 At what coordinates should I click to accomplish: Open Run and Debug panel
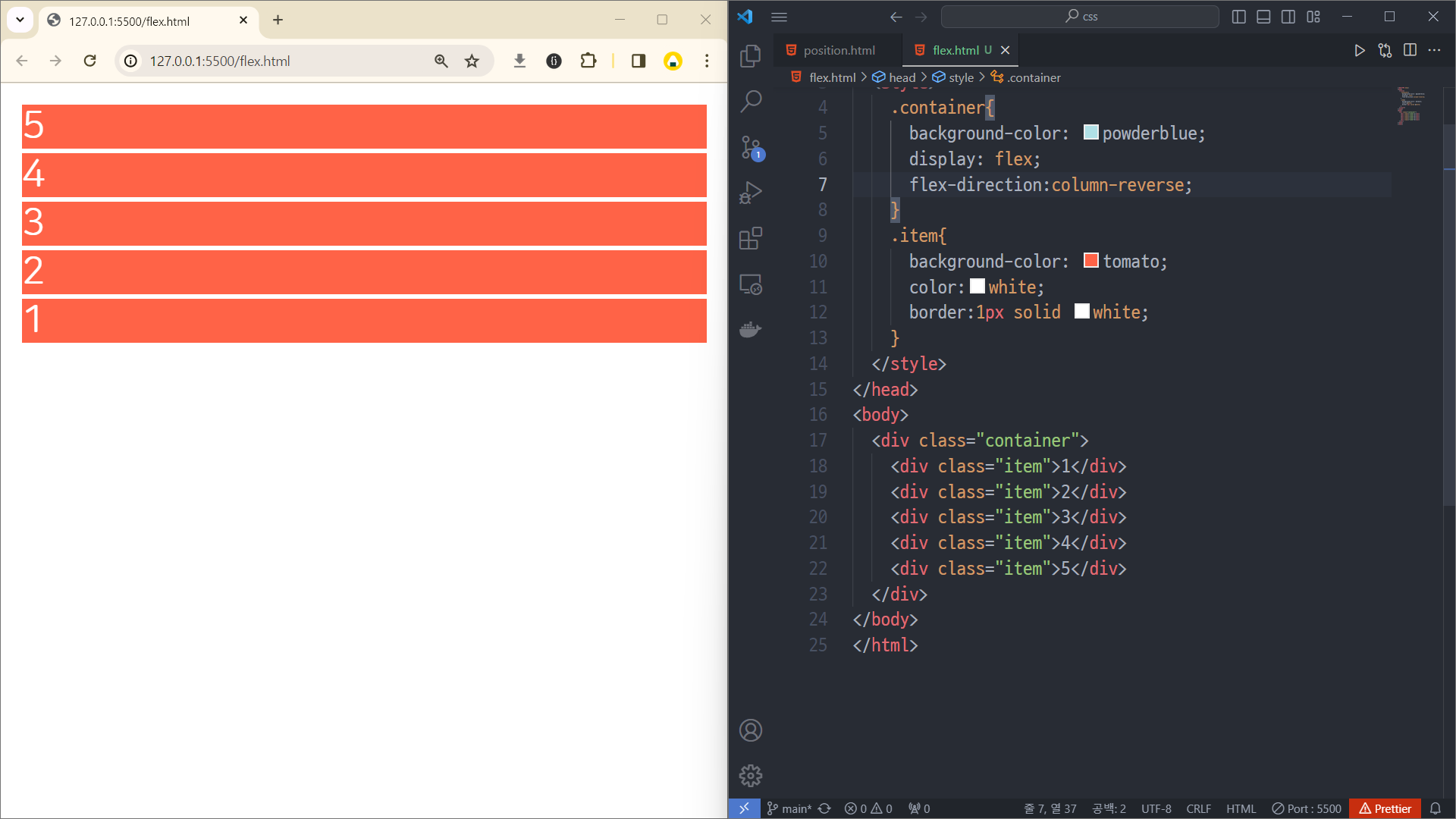[750, 193]
